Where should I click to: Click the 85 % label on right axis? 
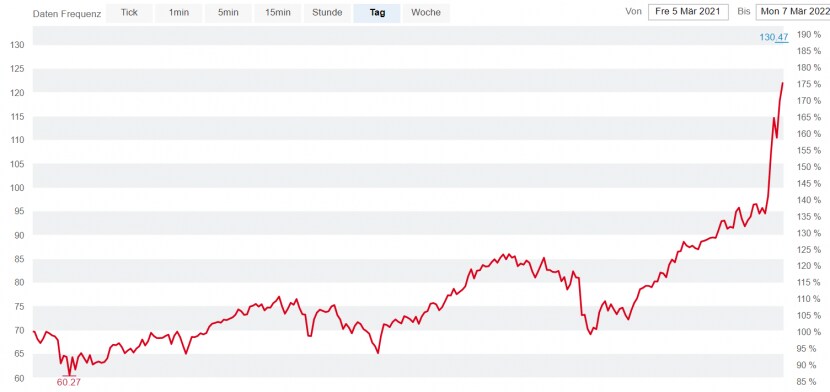[810, 381]
